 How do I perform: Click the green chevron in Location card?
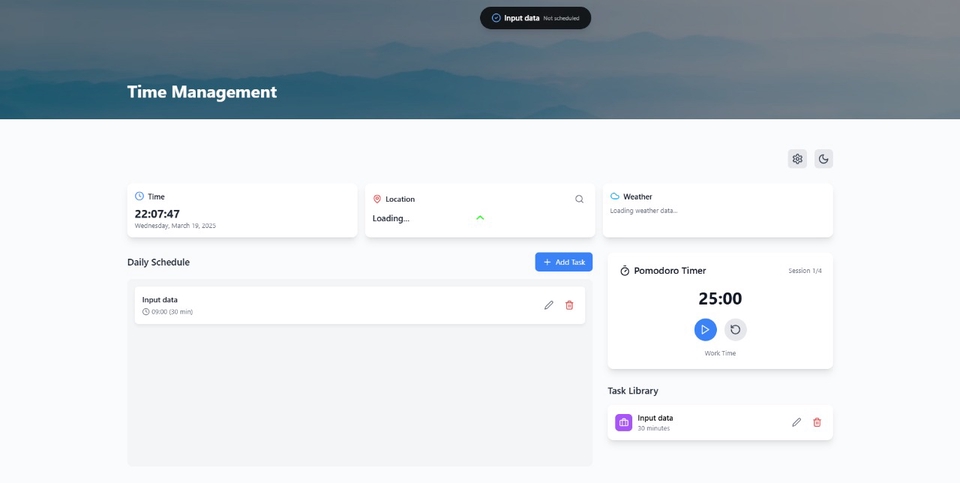[x=480, y=218]
